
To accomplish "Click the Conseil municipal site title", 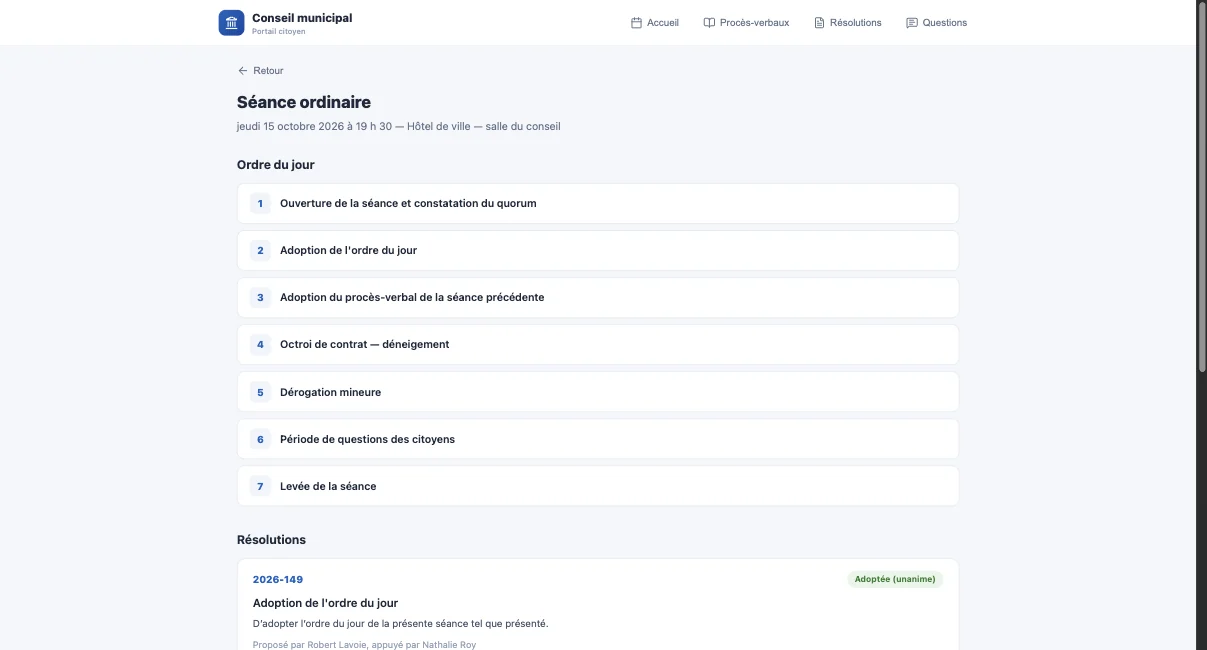I will pyautogui.click(x=302, y=18).
